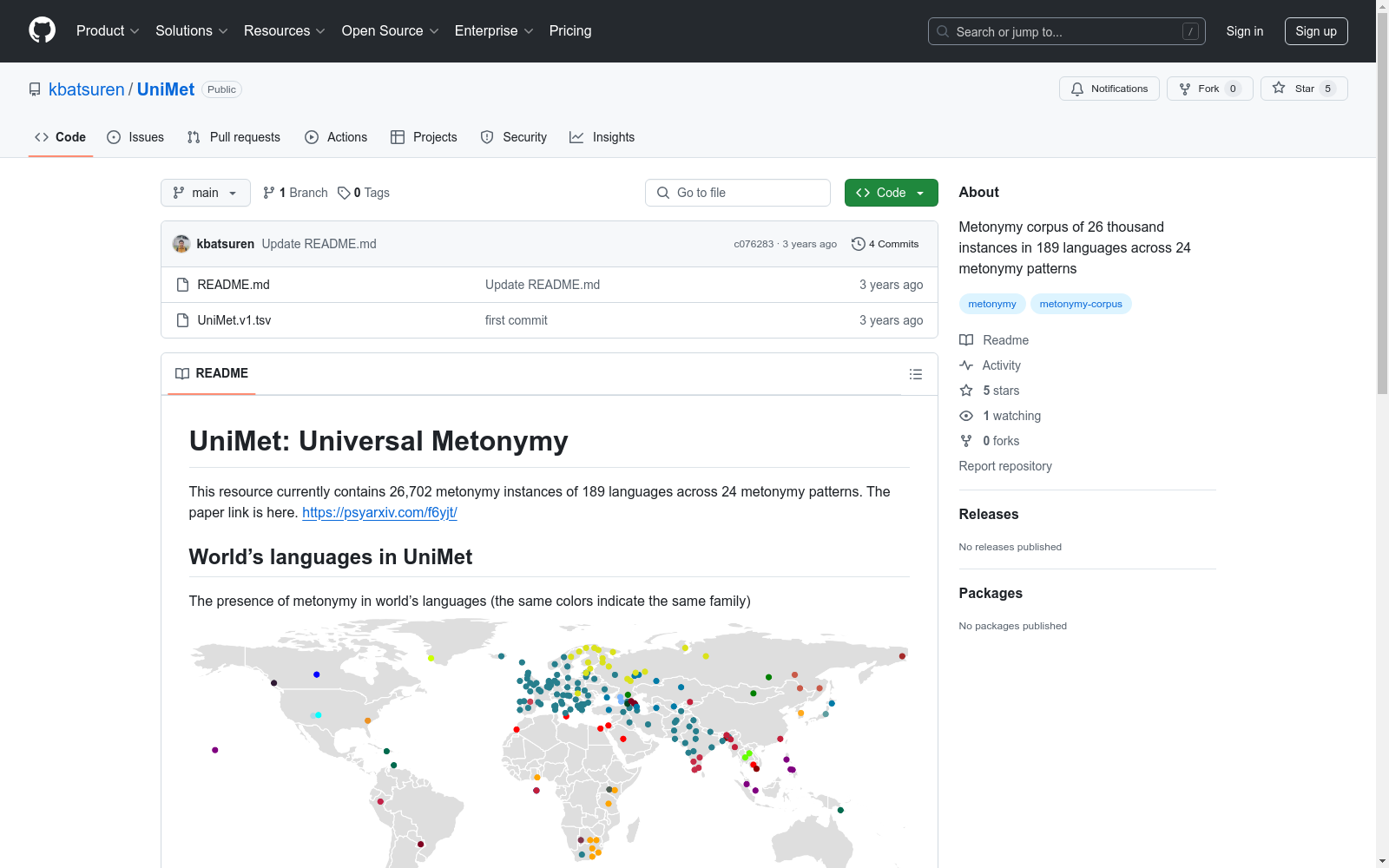Select the README tab in file viewer

coord(212,373)
